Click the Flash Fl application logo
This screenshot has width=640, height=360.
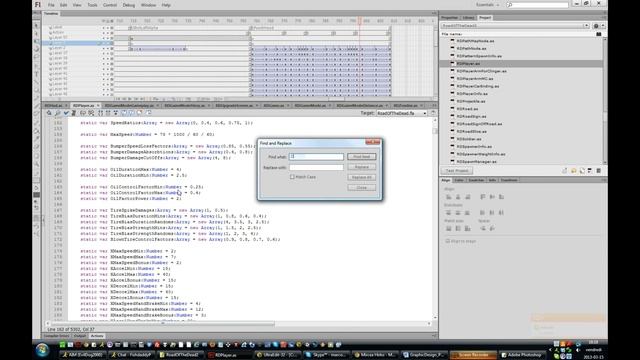(x=38, y=5)
